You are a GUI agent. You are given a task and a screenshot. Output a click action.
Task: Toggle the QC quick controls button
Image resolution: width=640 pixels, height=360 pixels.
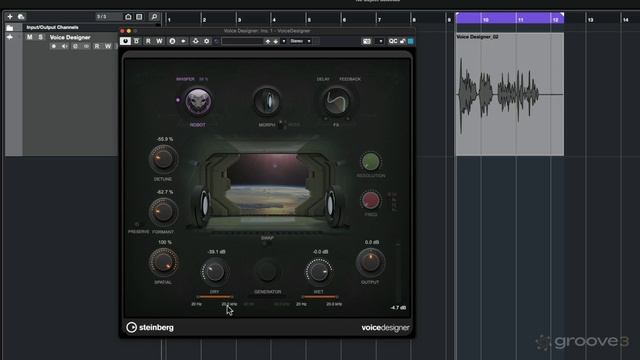click(x=393, y=41)
